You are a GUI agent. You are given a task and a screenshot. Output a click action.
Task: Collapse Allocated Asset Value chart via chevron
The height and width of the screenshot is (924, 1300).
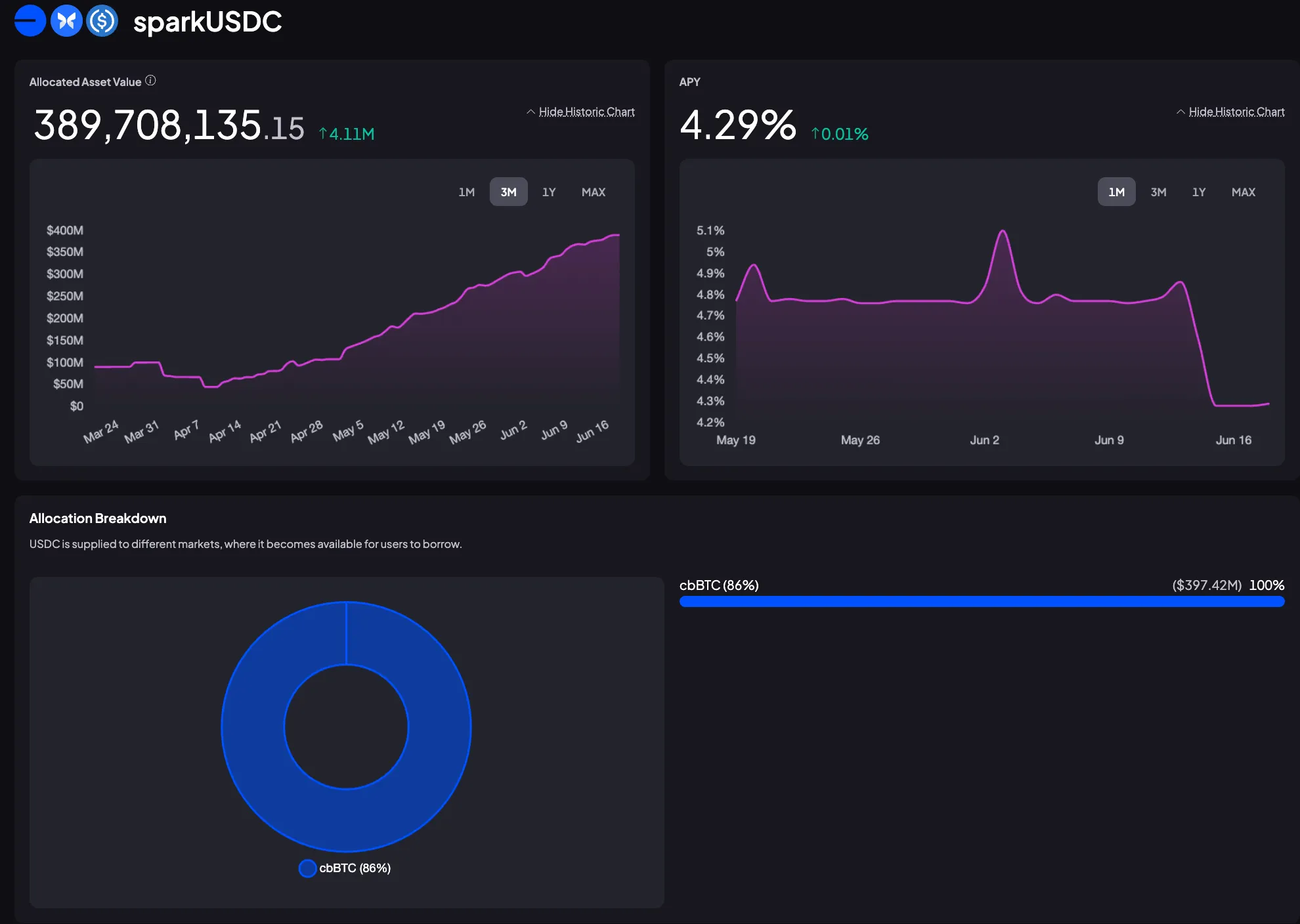531,112
